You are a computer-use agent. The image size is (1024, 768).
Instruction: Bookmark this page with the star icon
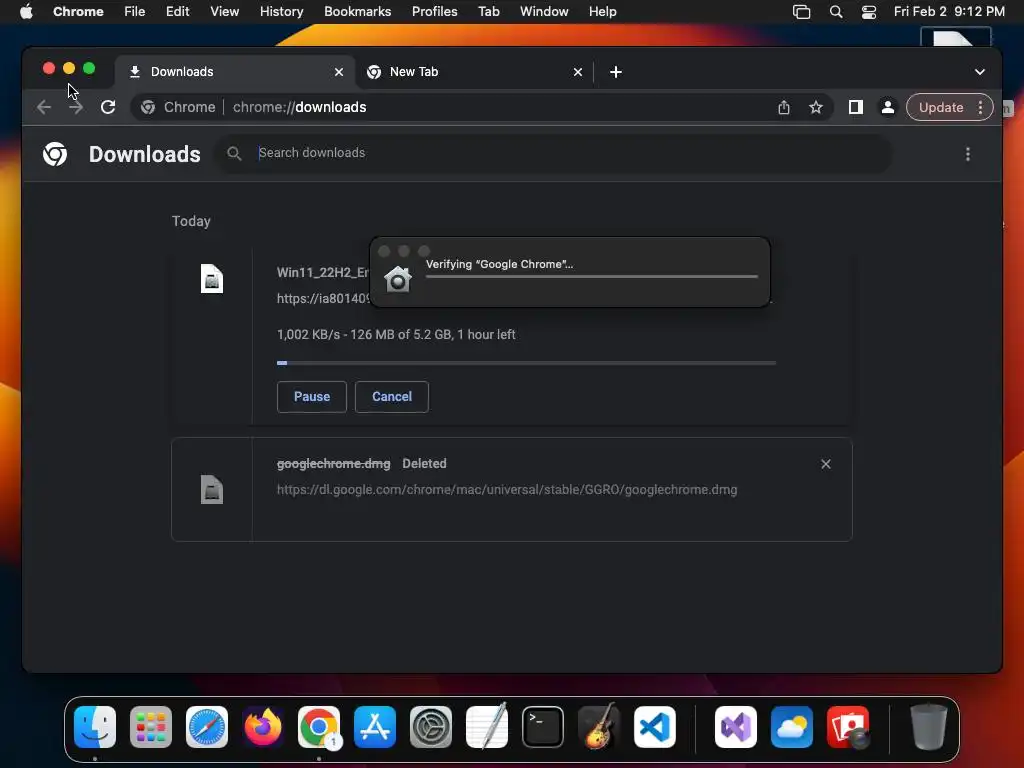[816, 108]
